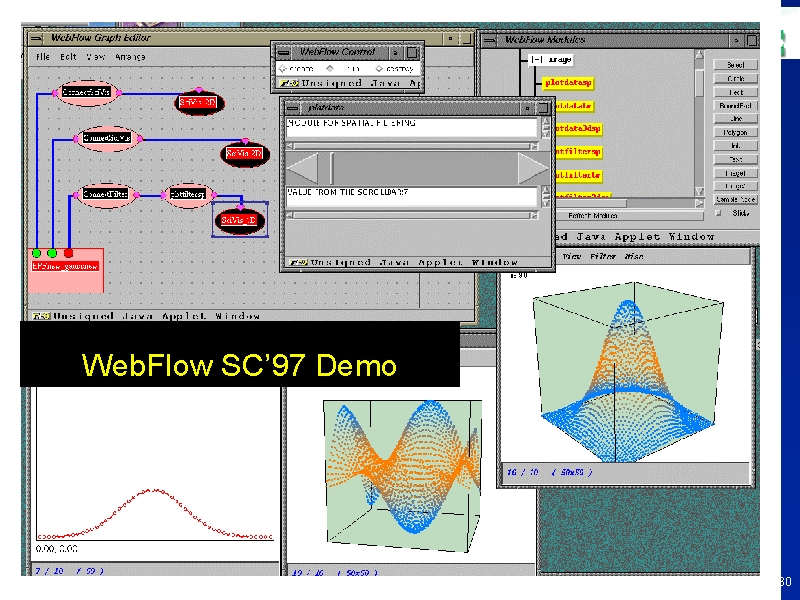Click the Polygon button in WebFlow Modules

tap(735, 133)
